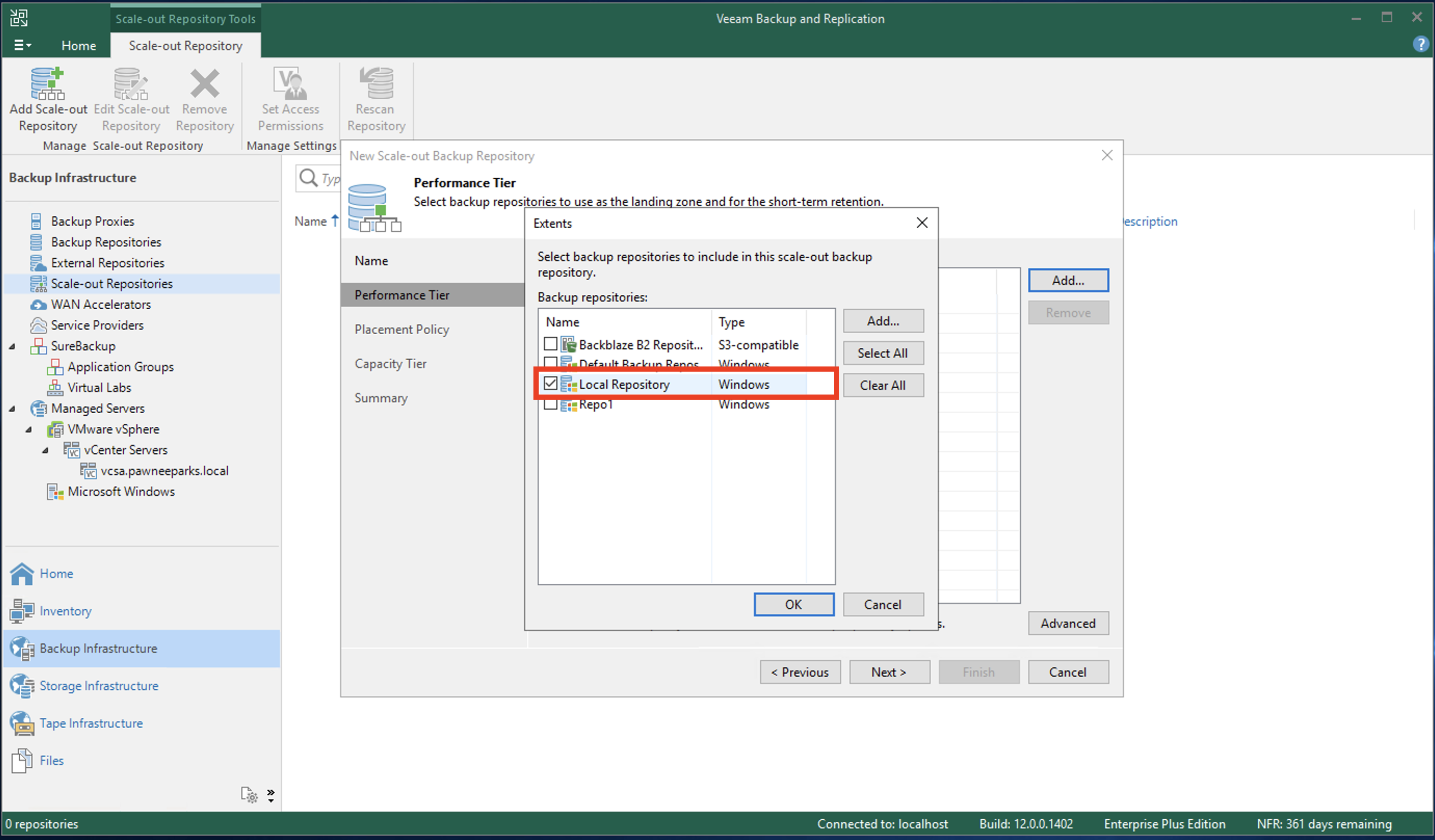Open the main application menu hamburger

(22, 45)
